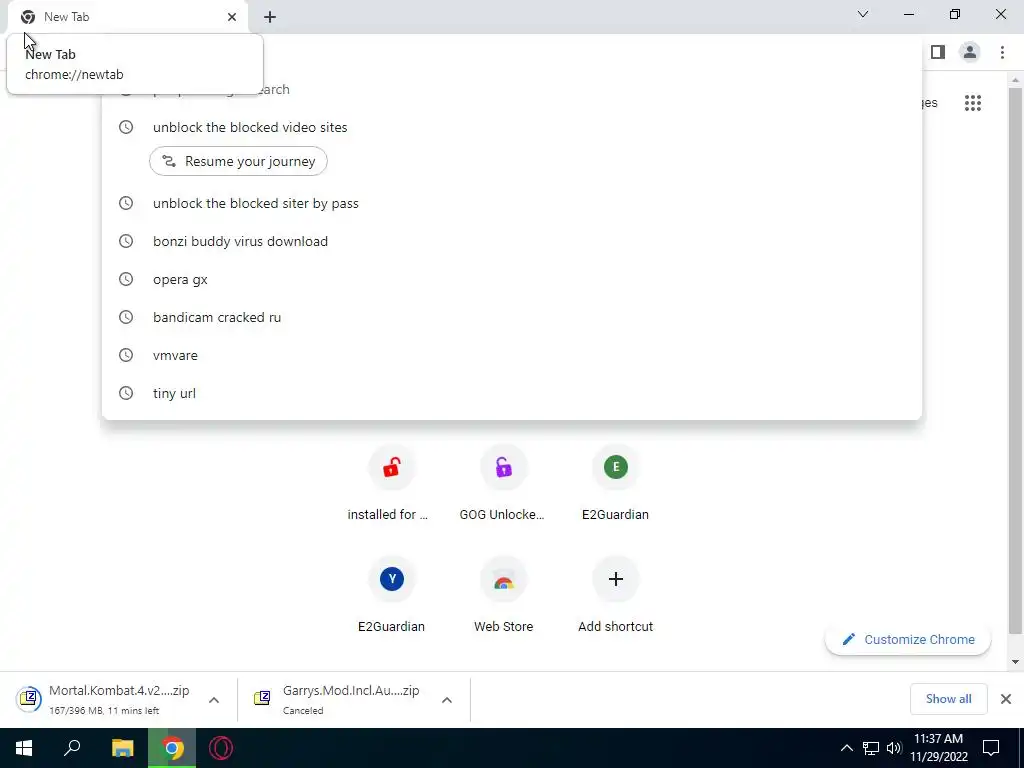Screen dimensions: 1024x768
Task: Select the New Tab tab
Action: click(x=127, y=18)
